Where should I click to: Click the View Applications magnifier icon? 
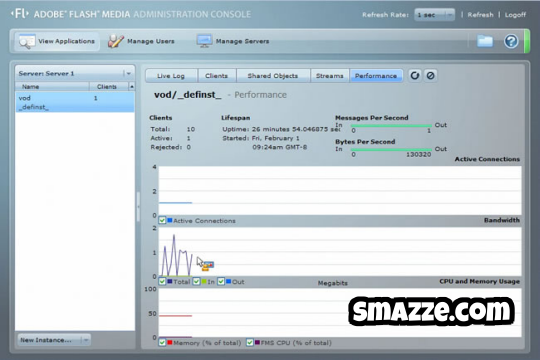point(27,42)
